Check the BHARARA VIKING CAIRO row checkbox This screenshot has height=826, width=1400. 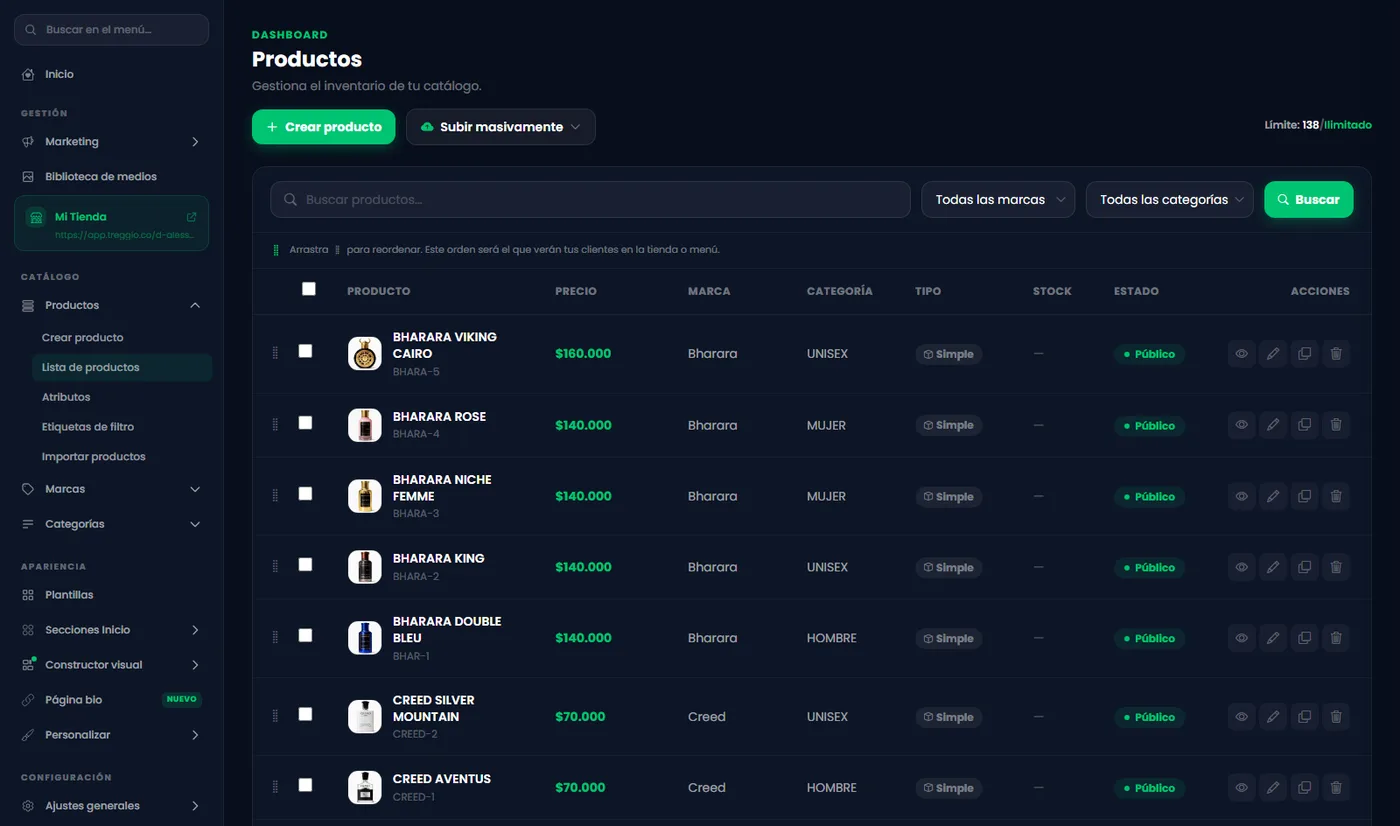click(305, 351)
